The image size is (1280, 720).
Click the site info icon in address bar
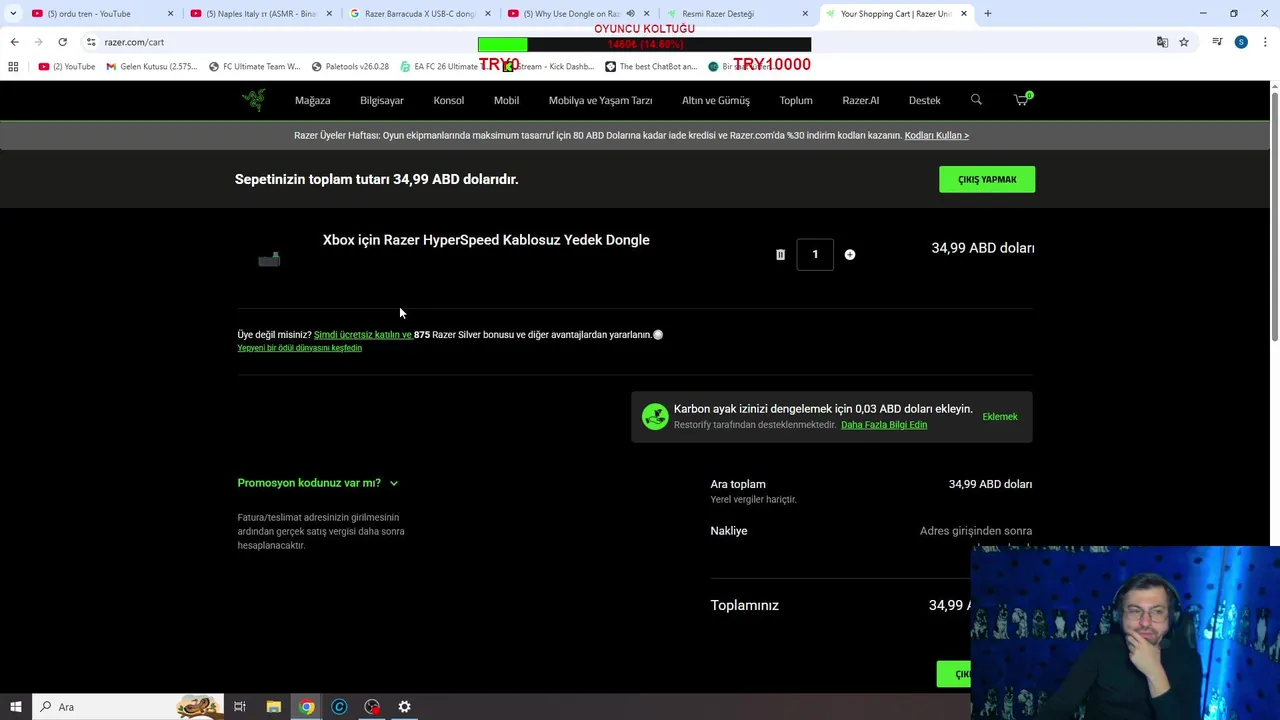tap(91, 42)
